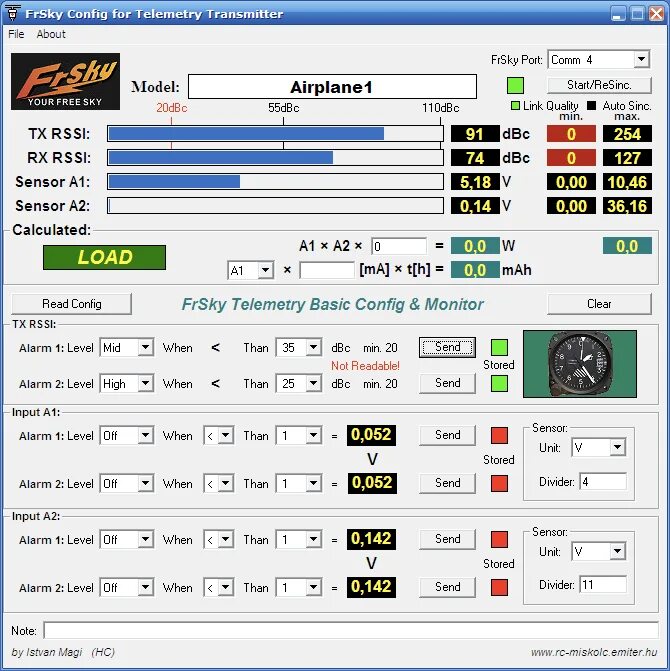Click the TX RSSI progress bar
The height and width of the screenshot is (671, 670).
[276, 134]
